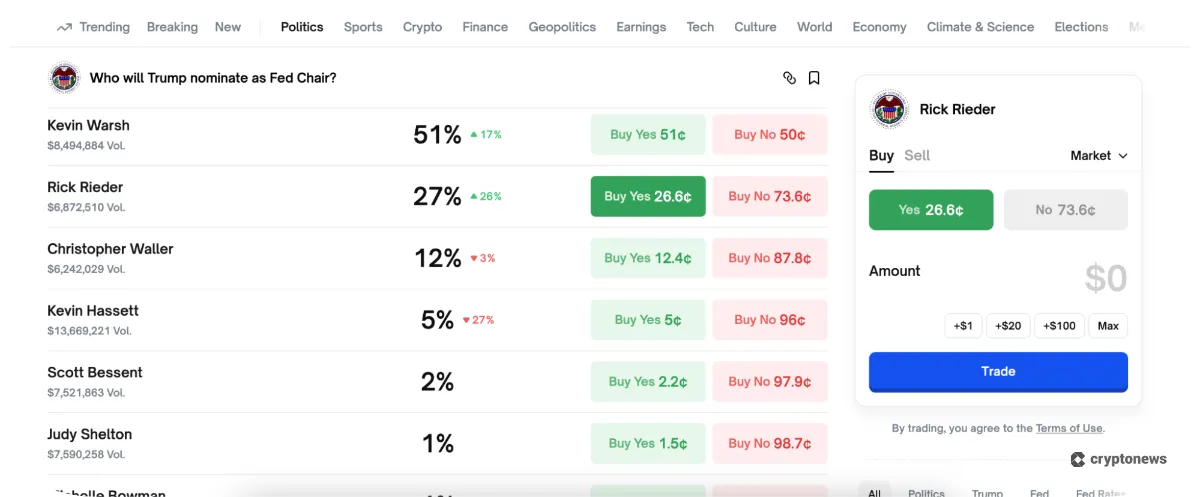Viewport: 1200px width, 497px height.
Task: Open the Politics category tab
Action: pyautogui.click(x=302, y=27)
